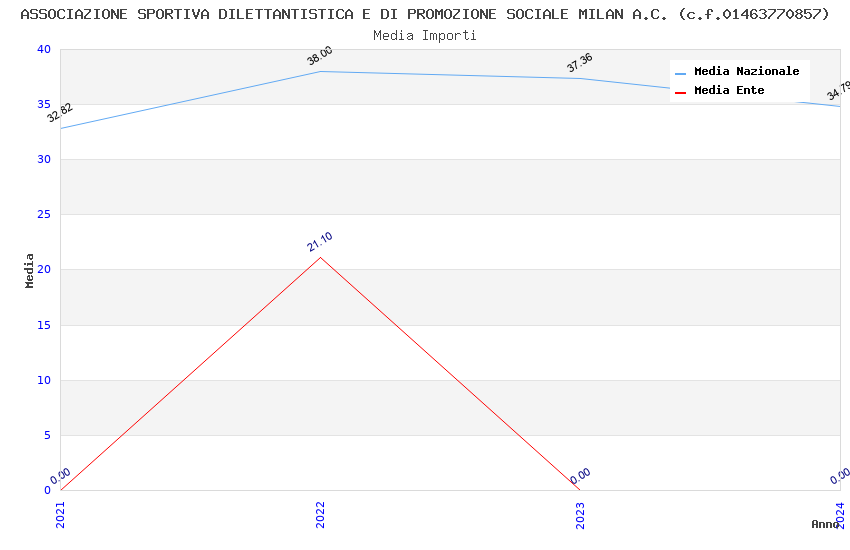Click the blue Media Nazionale legend swatch
This screenshot has width=850, height=550.
tap(681, 73)
